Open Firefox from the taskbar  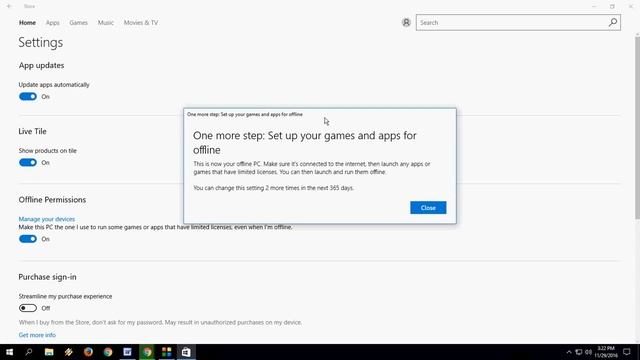(88, 352)
